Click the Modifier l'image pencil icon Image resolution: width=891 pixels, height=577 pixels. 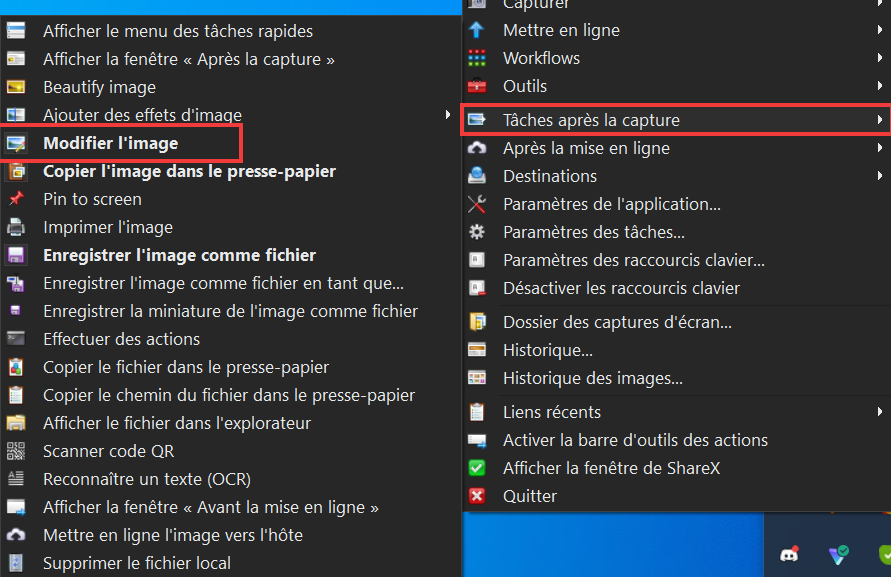pyautogui.click(x=16, y=143)
